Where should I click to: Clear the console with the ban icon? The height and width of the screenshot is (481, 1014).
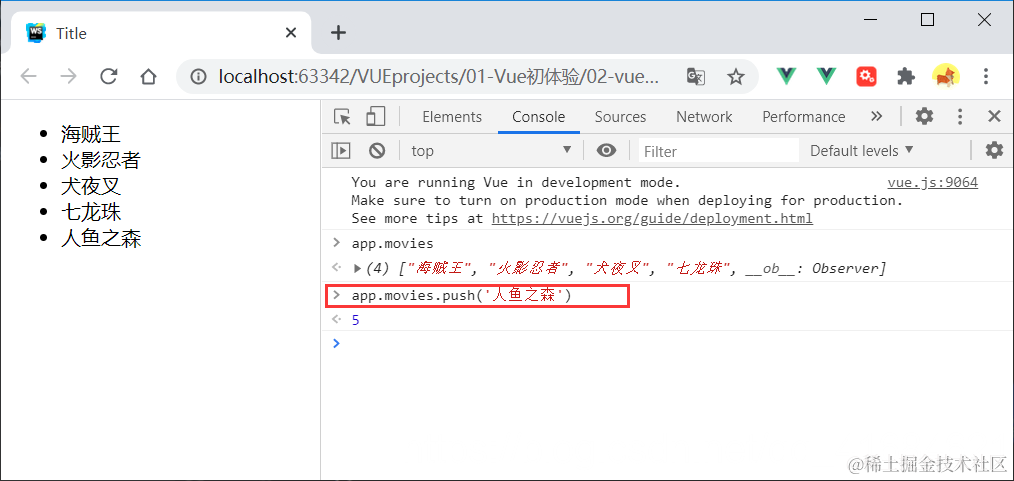tap(377, 151)
